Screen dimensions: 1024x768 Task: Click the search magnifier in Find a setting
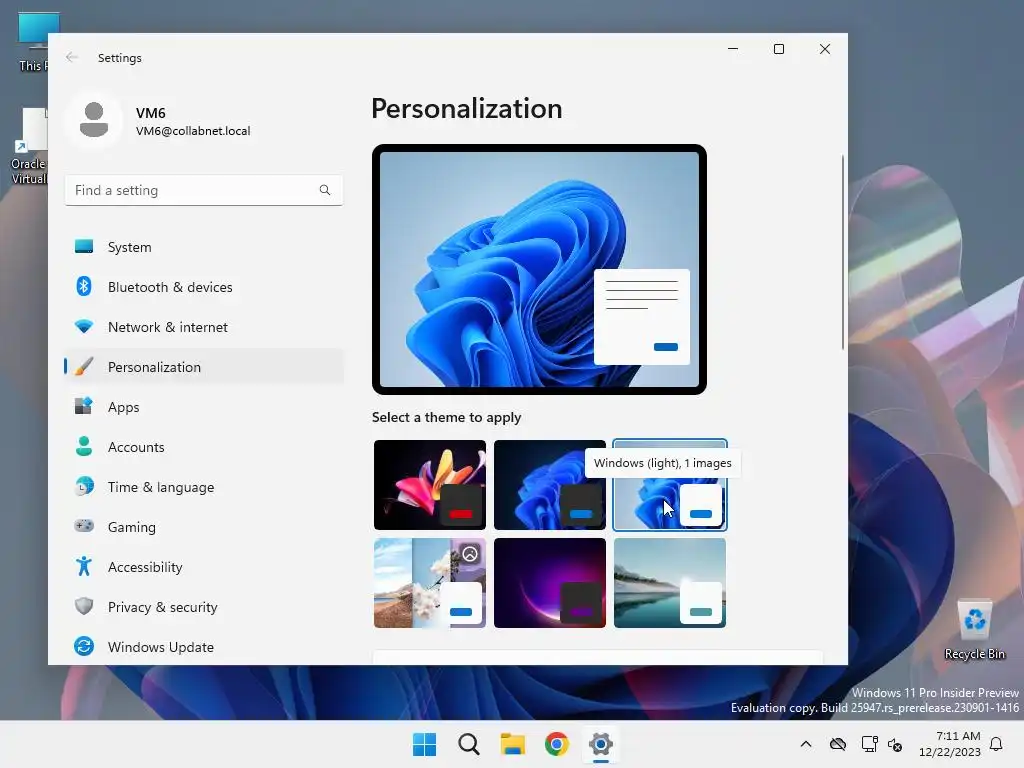(x=325, y=190)
